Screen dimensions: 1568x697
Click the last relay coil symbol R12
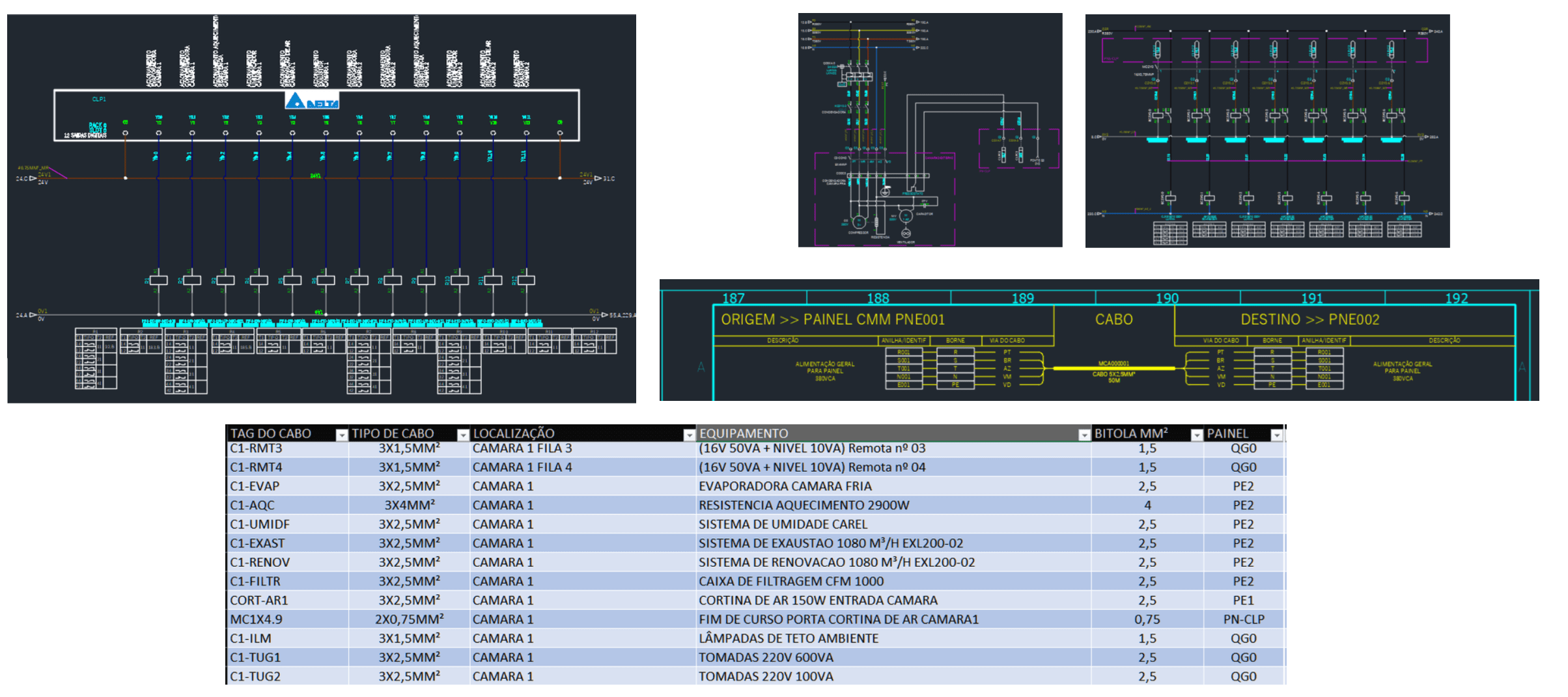526,280
